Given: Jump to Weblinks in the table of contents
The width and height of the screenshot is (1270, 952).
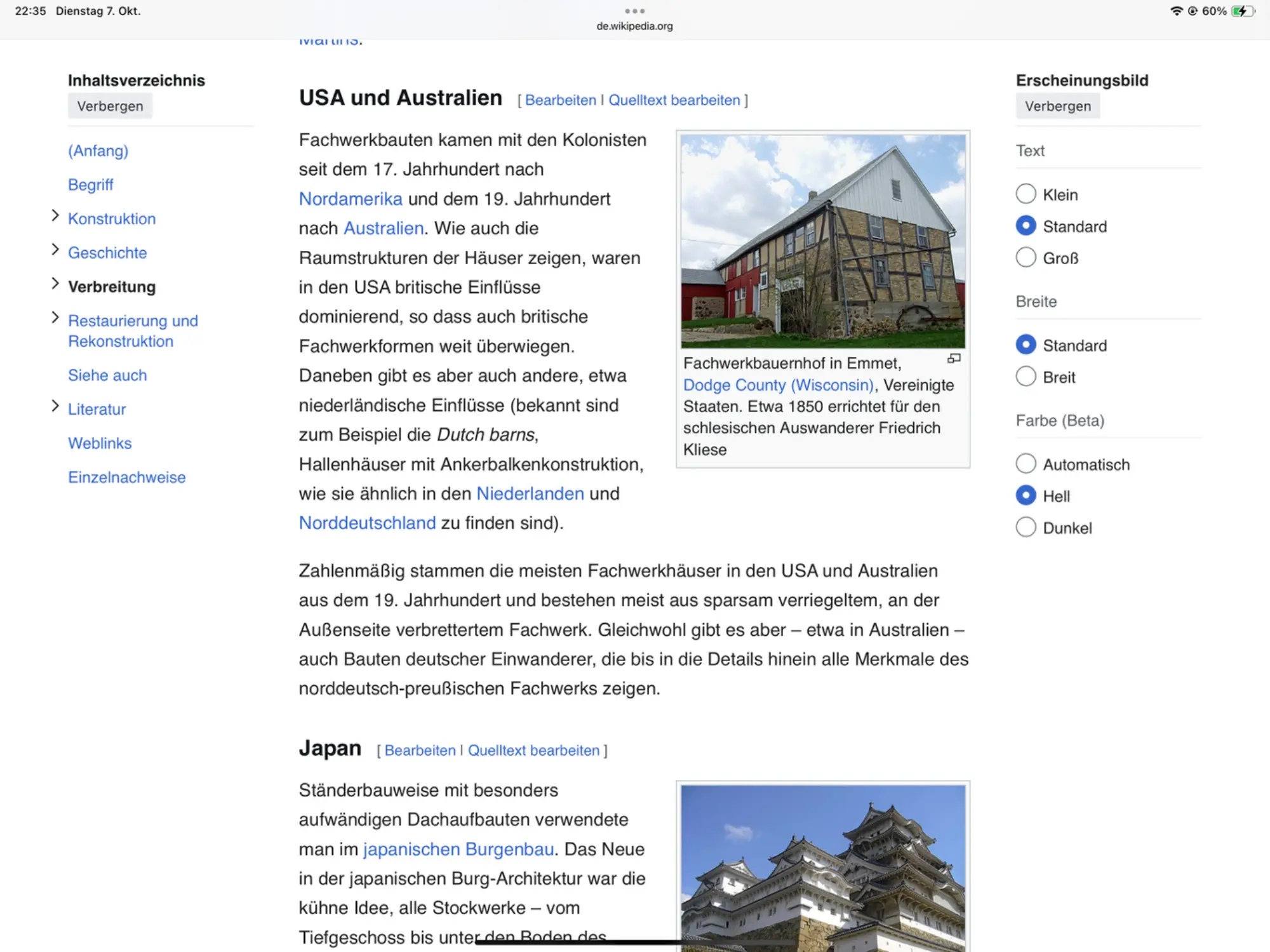Looking at the screenshot, I should (100, 443).
